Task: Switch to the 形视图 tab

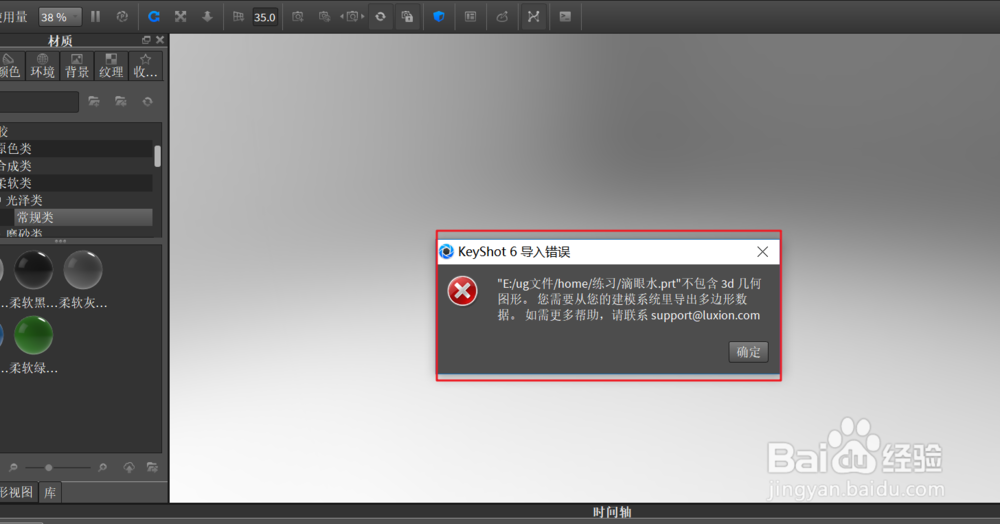Action: click(x=18, y=493)
